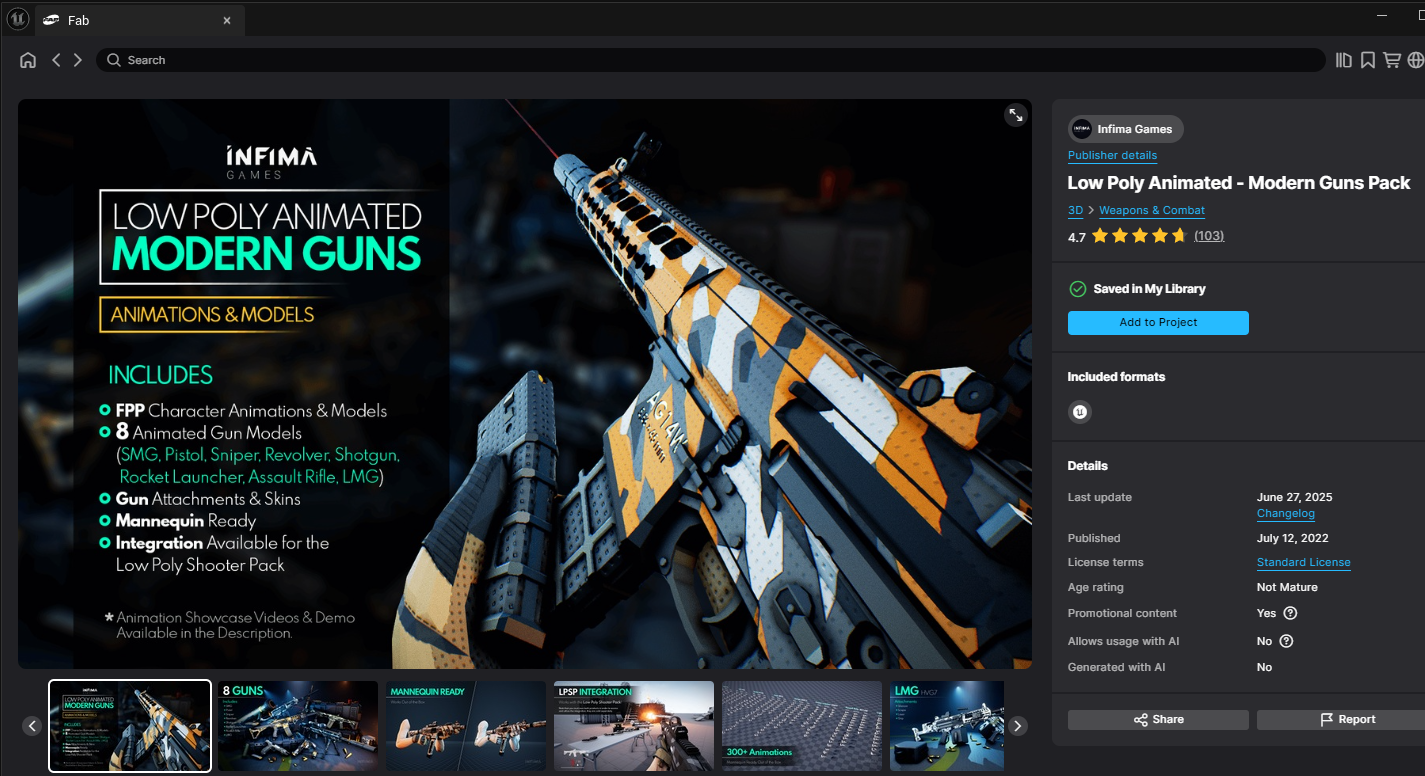
Task: Open the saved bookmarks icon
Action: 1368,60
